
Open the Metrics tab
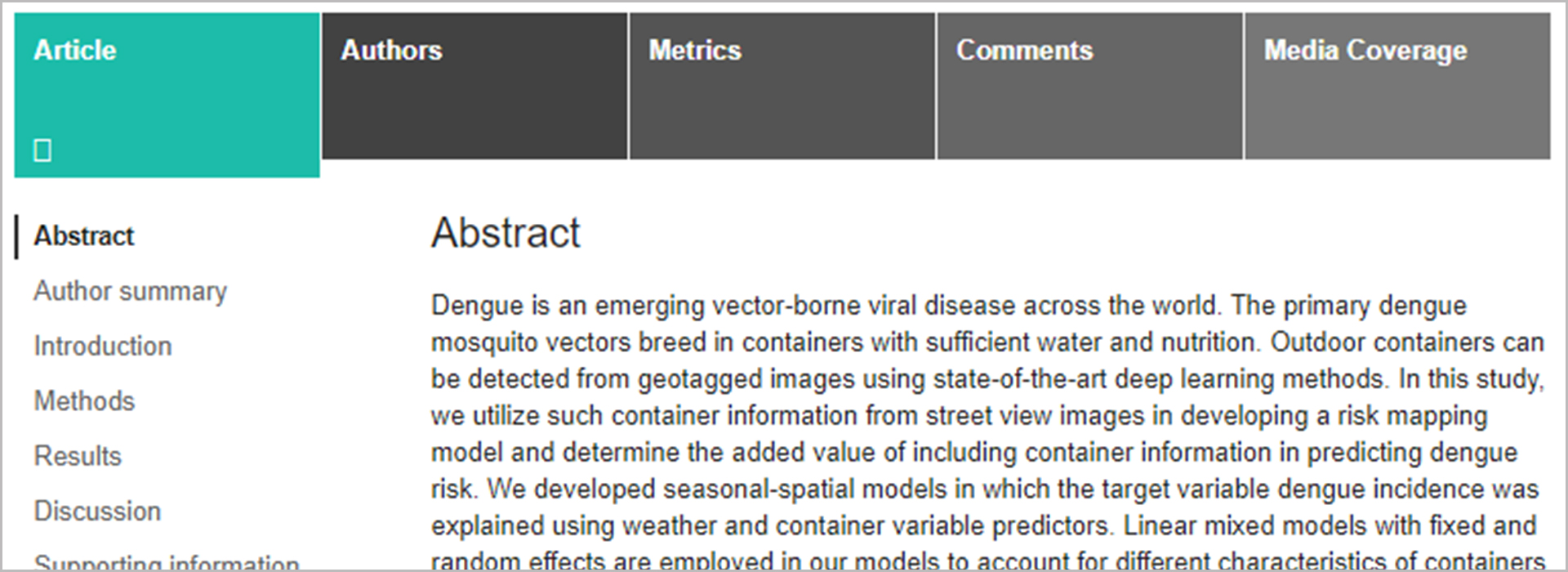pos(695,51)
